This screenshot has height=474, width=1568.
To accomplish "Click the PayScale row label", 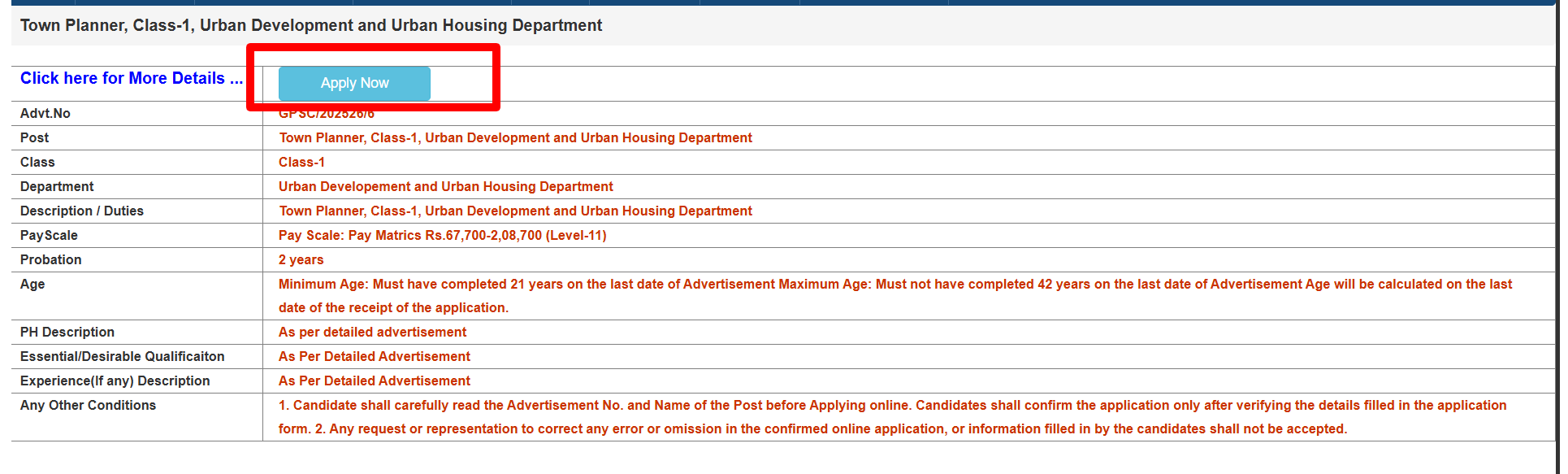I will coord(49,235).
